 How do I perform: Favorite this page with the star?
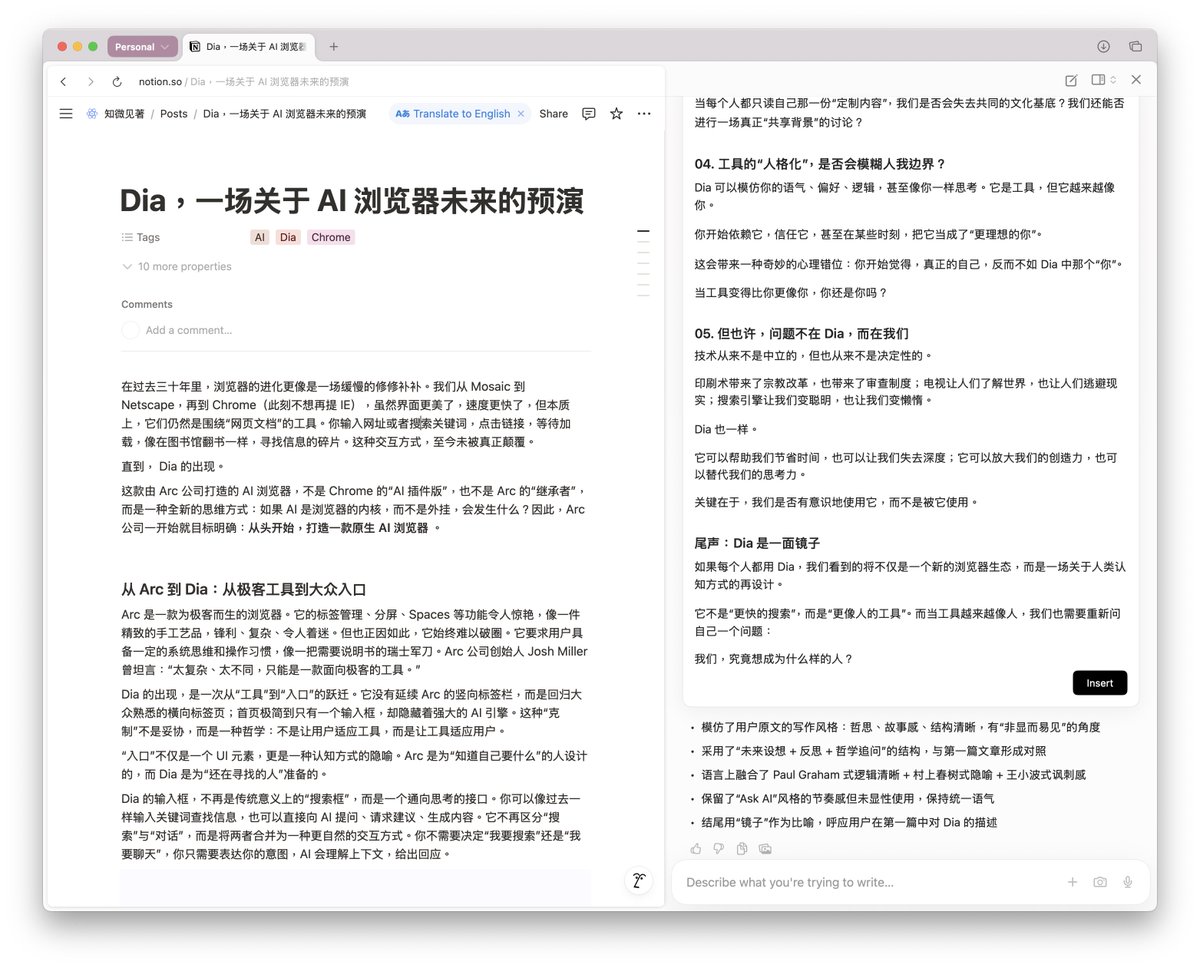pos(616,114)
